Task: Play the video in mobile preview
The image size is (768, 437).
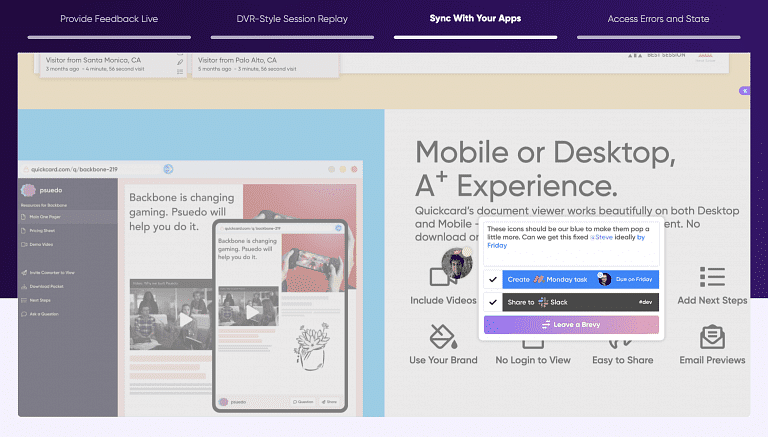Action: click(253, 312)
